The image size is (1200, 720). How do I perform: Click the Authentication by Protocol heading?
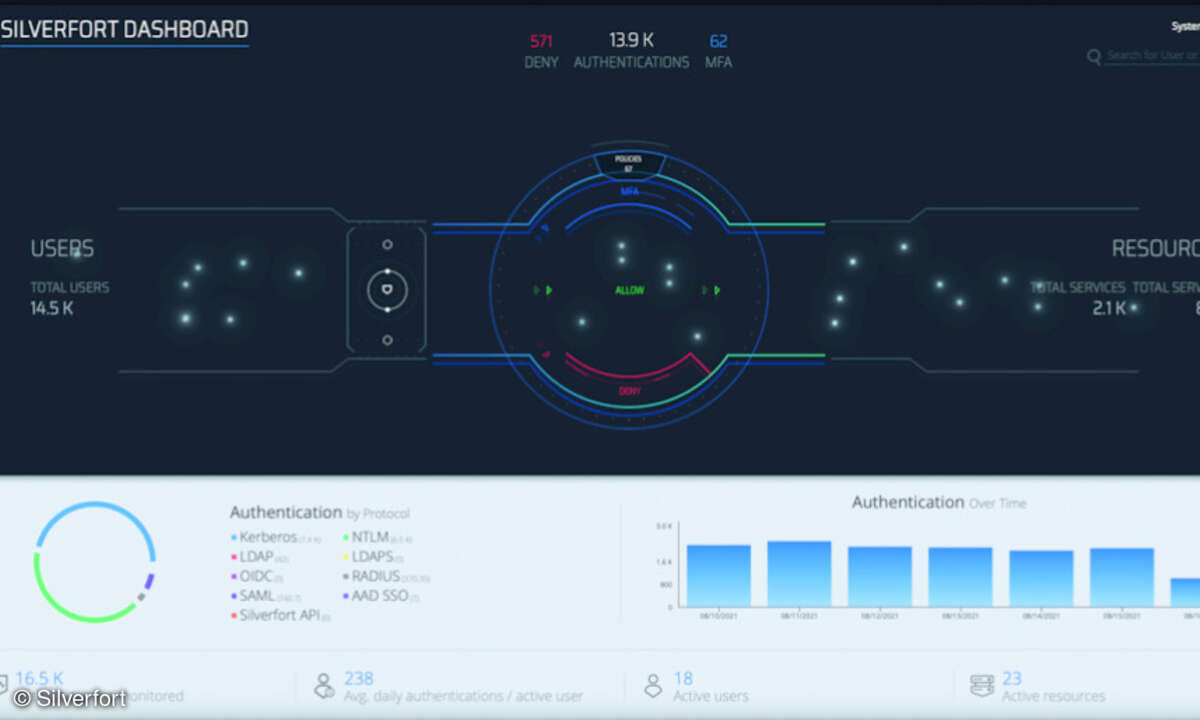pyautogui.click(x=320, y=512)
